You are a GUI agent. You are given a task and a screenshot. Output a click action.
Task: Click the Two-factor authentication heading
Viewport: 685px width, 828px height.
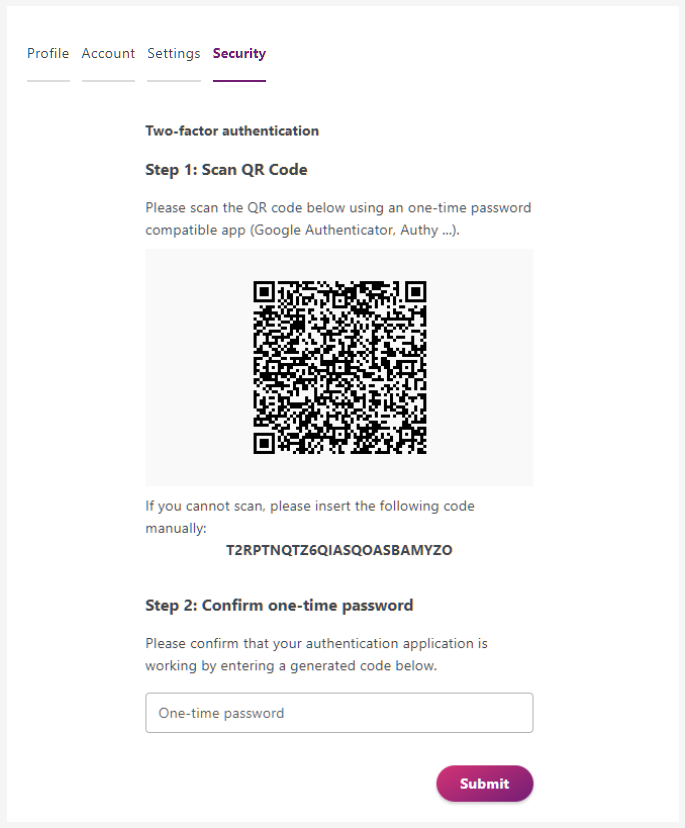[x=232, y=131]
